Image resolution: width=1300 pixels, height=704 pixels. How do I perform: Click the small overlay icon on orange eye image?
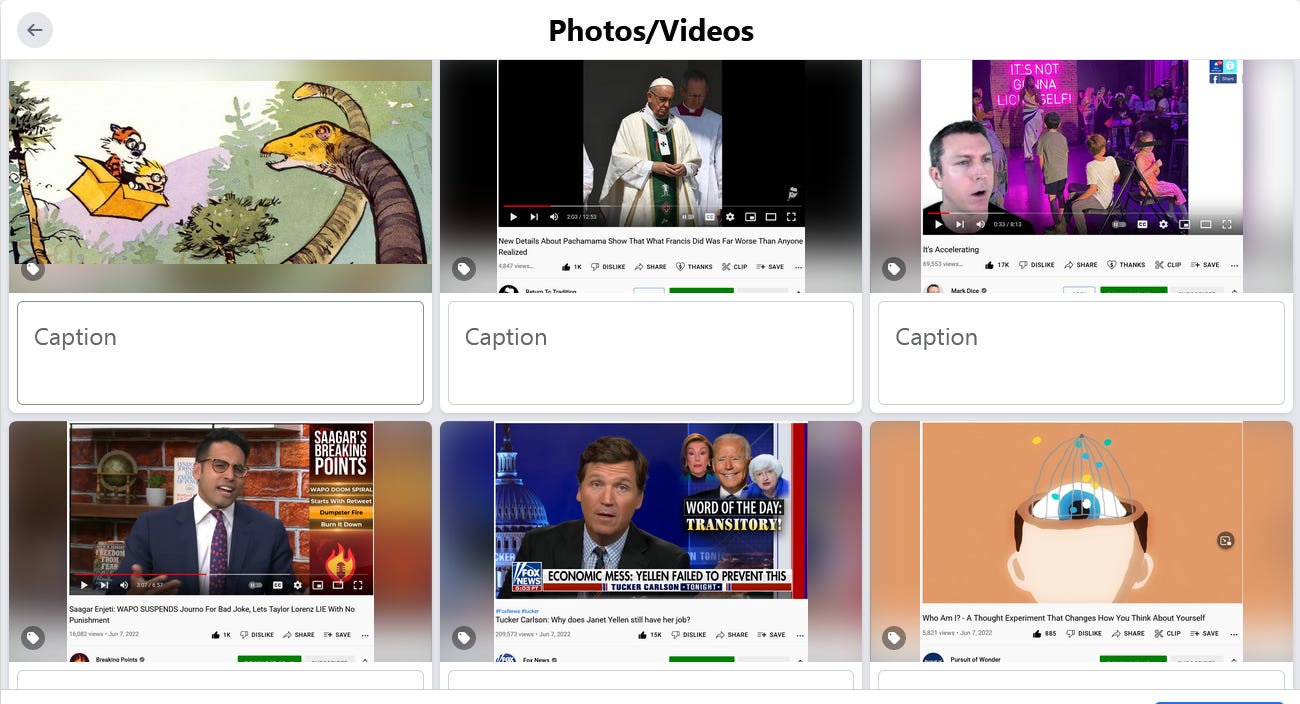[x=1225, y=541]
